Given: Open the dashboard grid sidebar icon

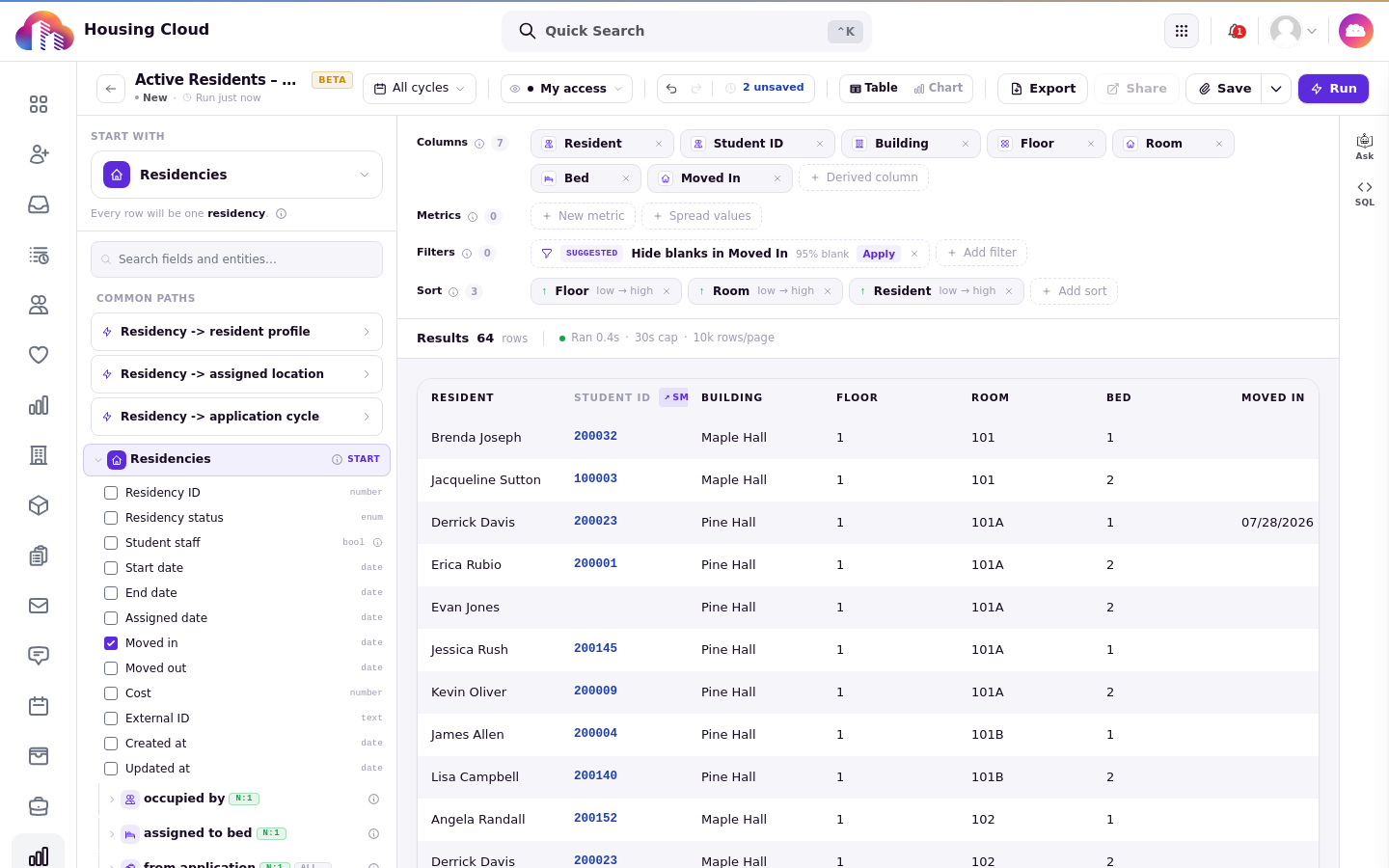Looking at the screenshot, I should (39, 104).
